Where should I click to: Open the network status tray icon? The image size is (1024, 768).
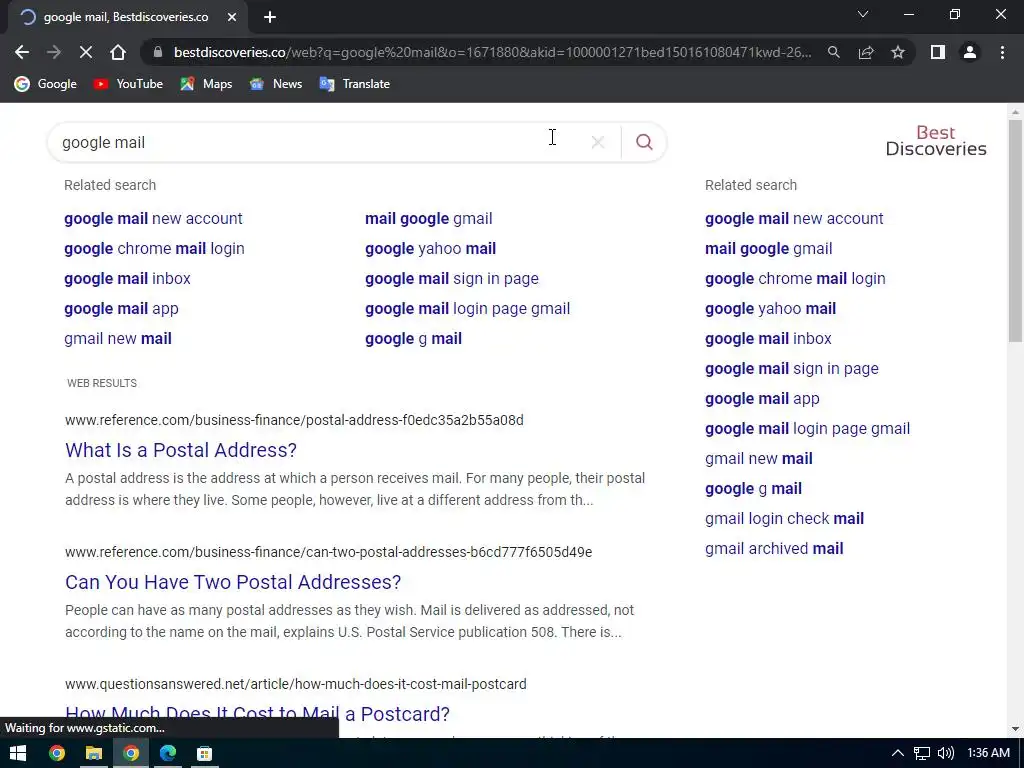[921, 753]
